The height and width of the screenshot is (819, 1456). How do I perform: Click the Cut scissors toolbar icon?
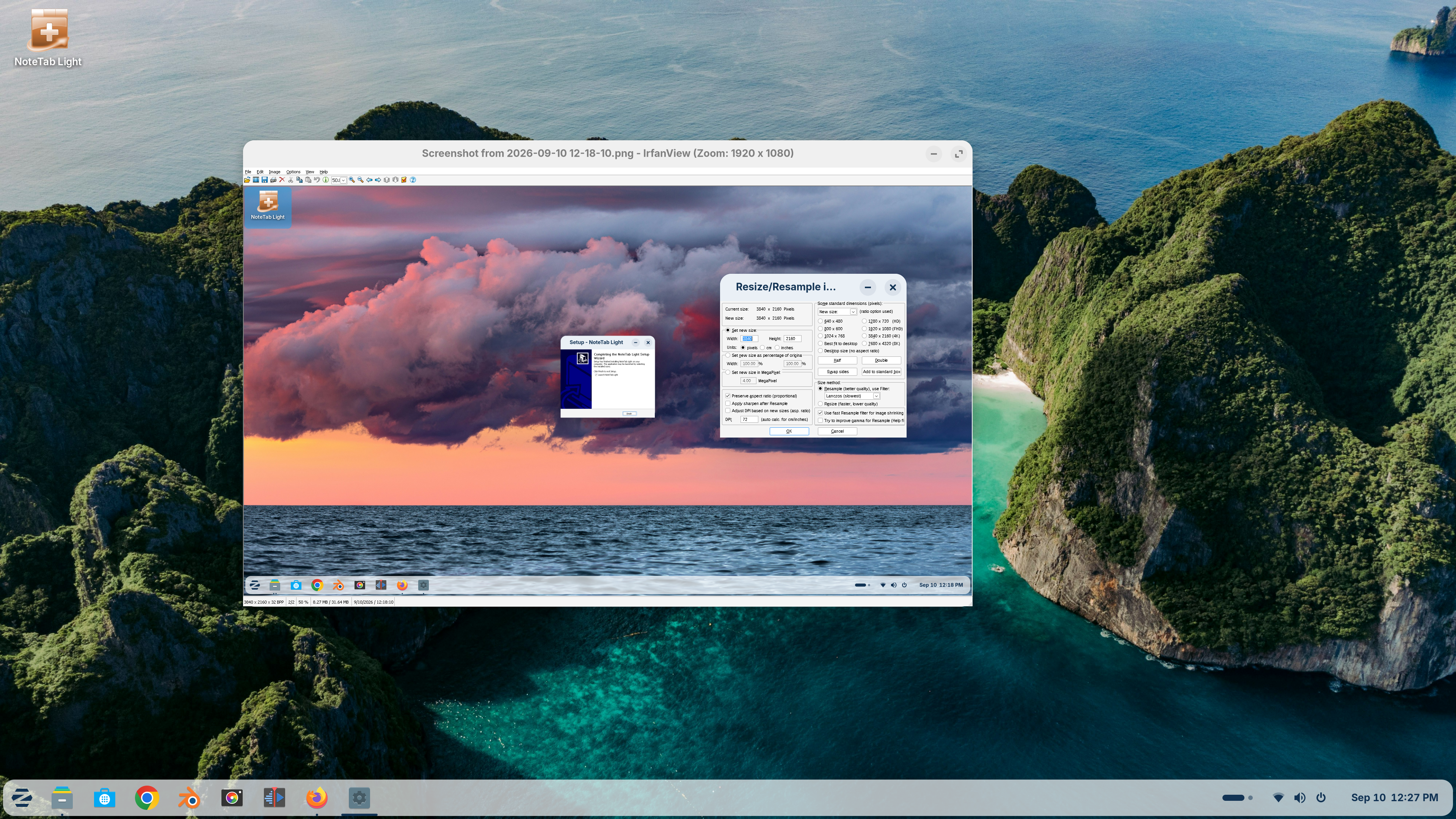coord(291,180)
